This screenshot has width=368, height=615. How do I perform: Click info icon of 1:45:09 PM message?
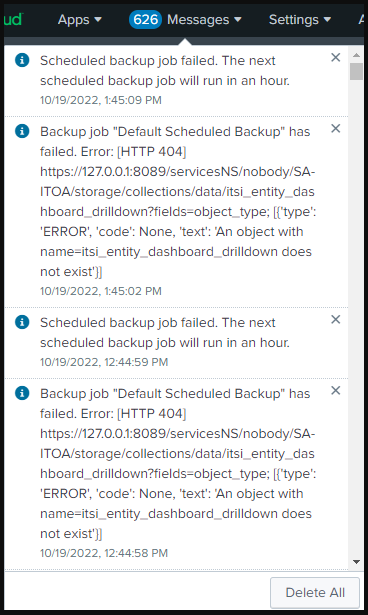pyautogui.click(x=22, y=60)
